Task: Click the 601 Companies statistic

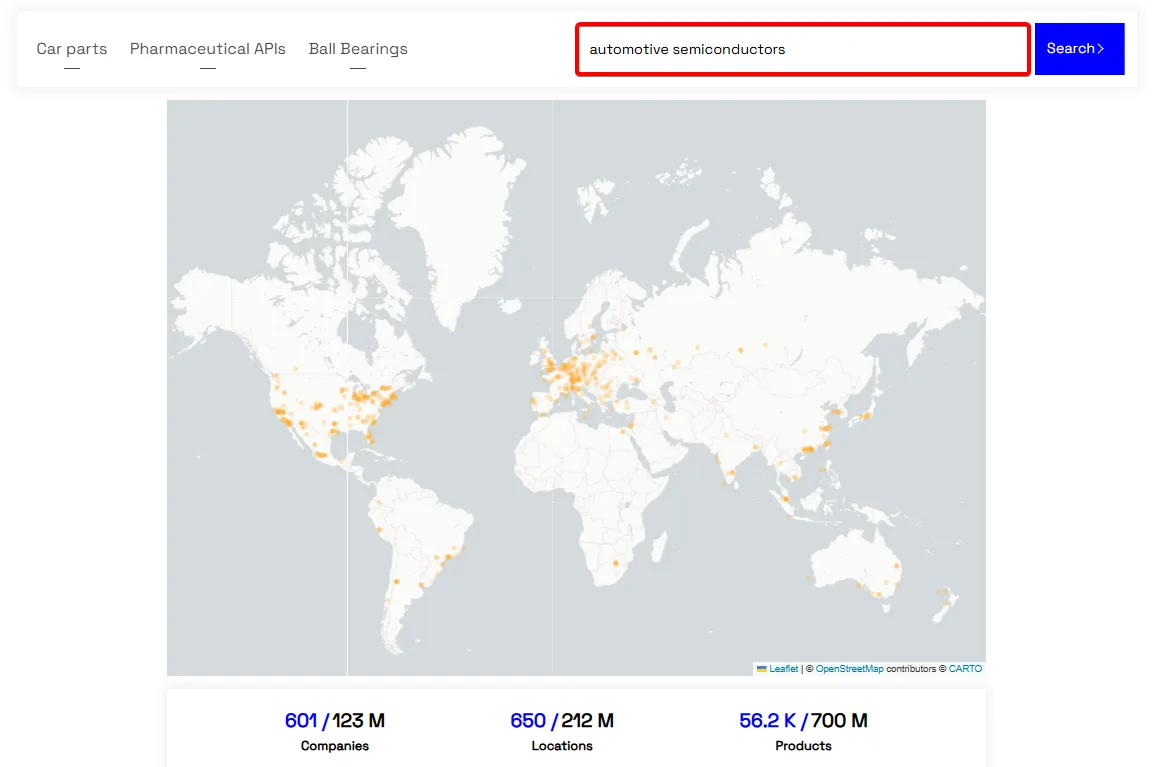Action: coord(334,731)
